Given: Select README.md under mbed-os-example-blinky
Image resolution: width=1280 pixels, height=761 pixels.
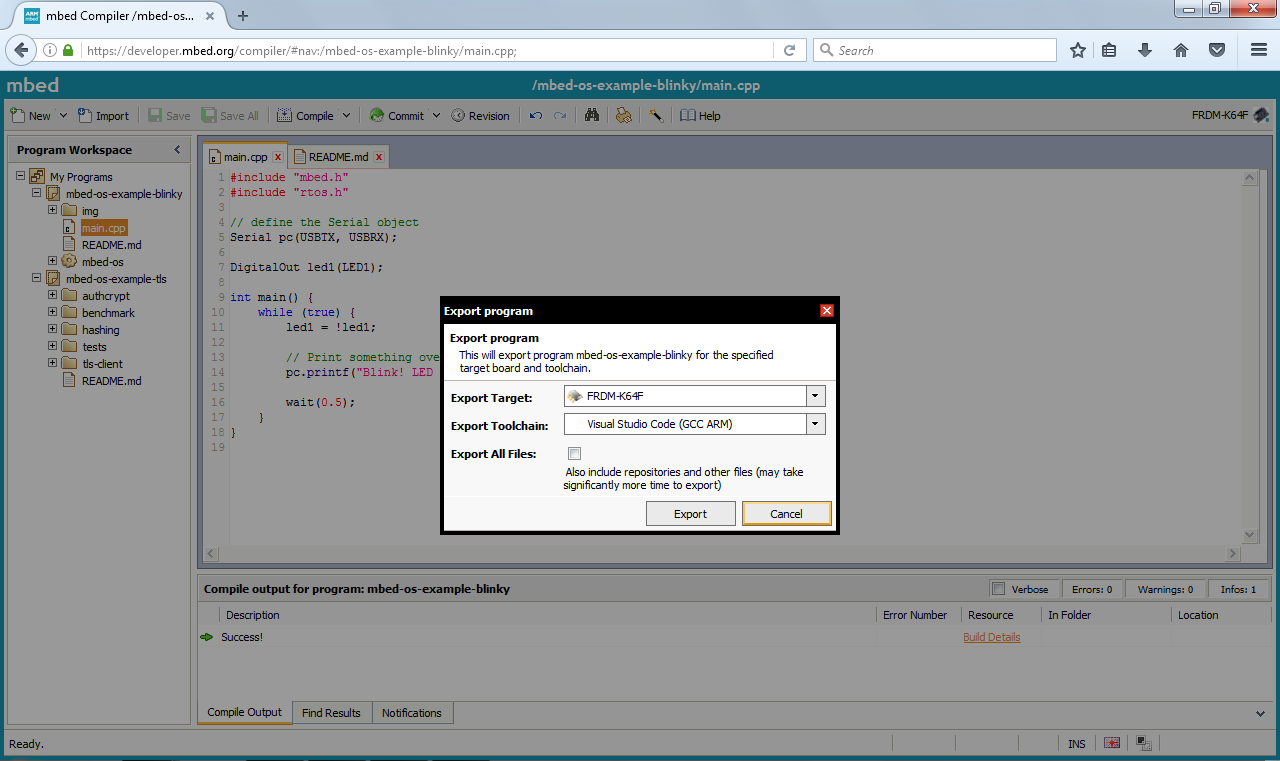Looking at the screenshot, I should 111,244.
